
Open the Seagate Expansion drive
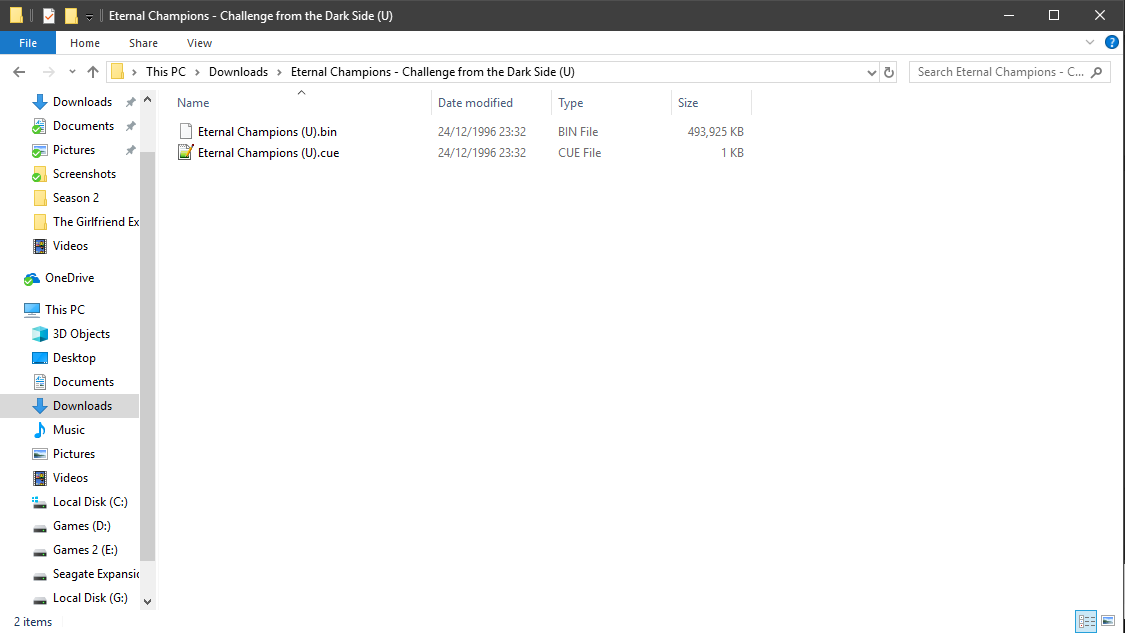(x=96, y=574)
